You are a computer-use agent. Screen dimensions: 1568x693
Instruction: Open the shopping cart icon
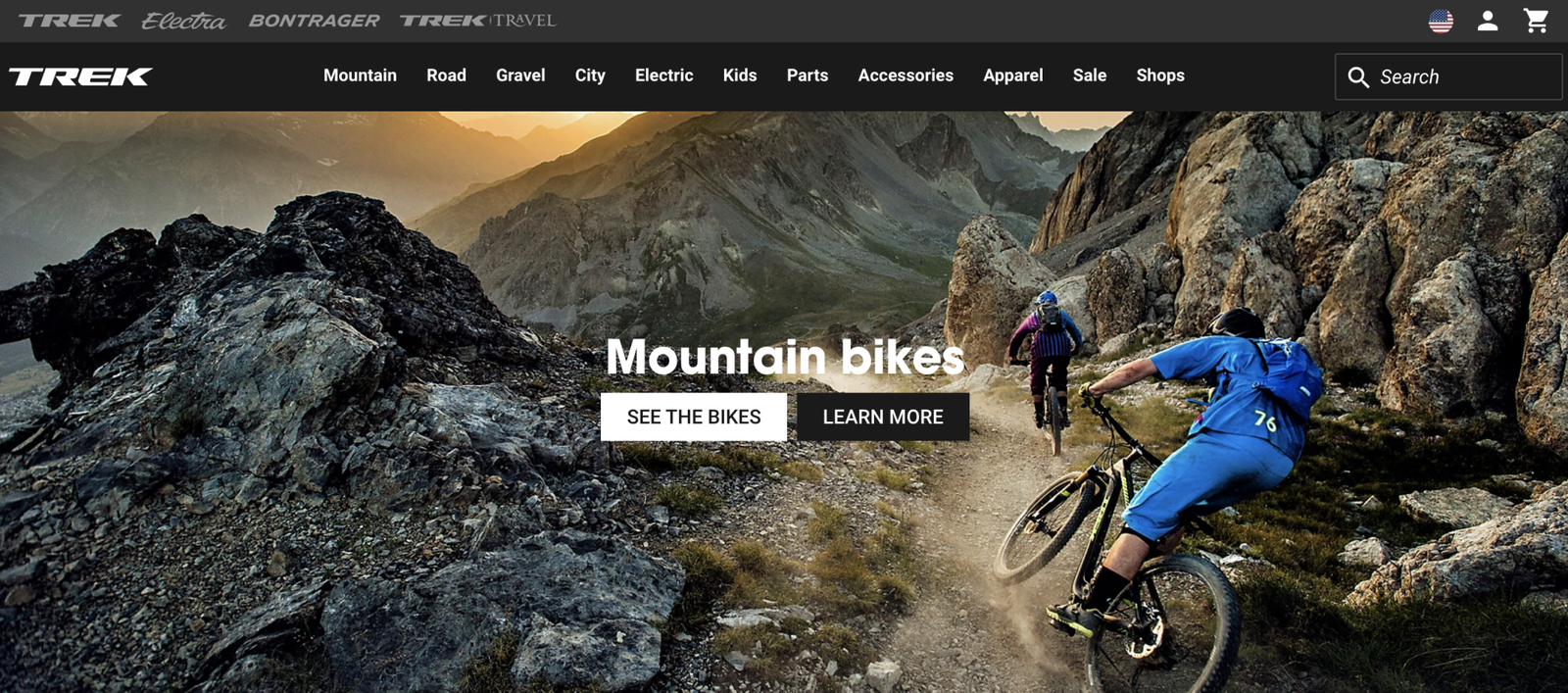tap(1536, 21)
